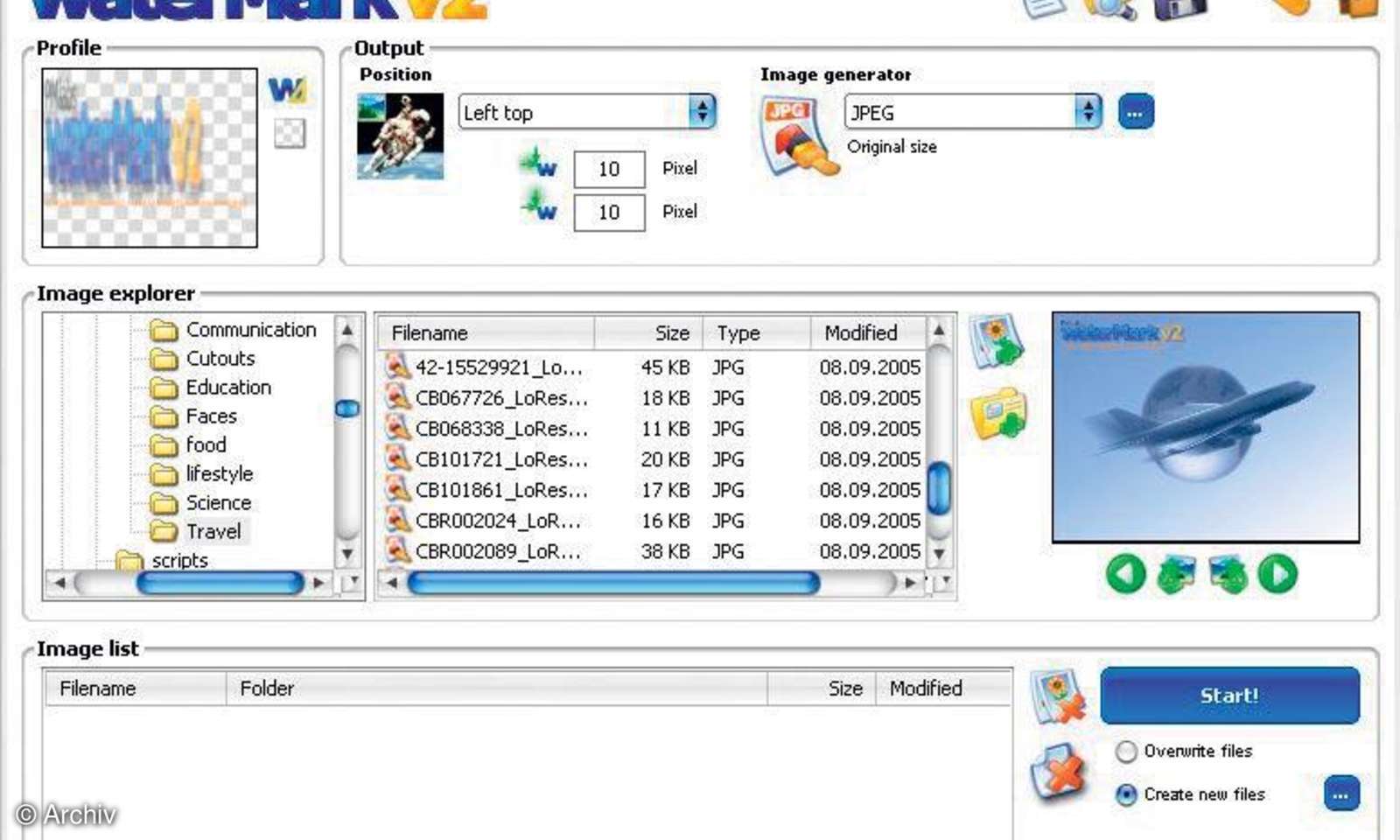Click the add image to list icon
The height and width of the screenshot is (840, 1400).
pyautogui.click(x=996, y=340)
